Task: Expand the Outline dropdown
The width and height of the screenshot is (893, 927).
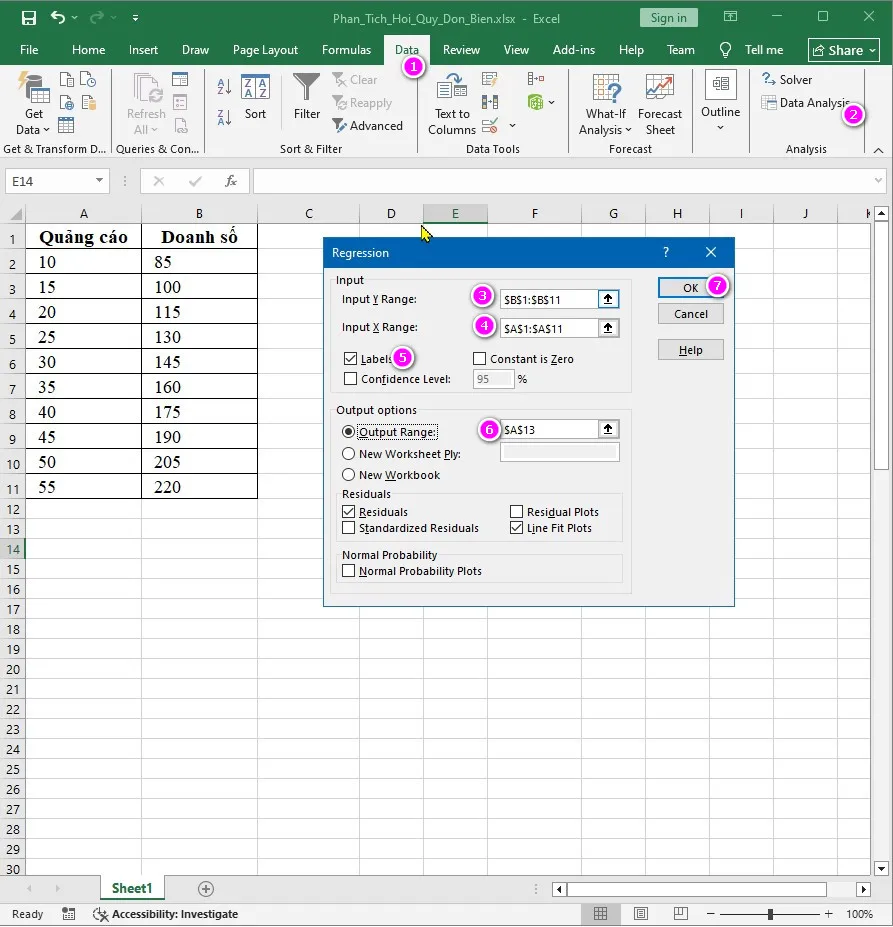Action: pos(720,104)
